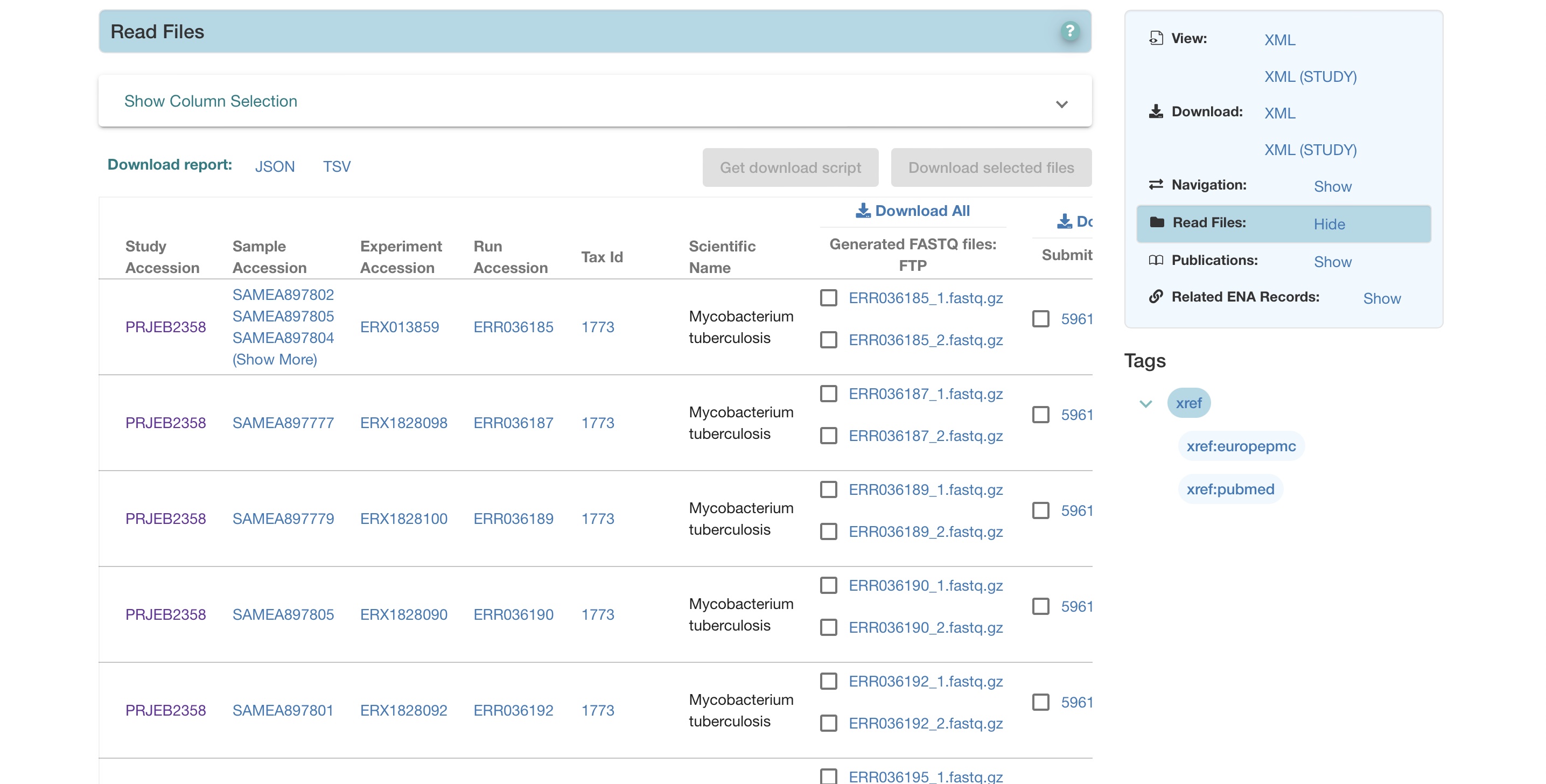Check the ERR036185_1.fastq.gz checkbox

(828, 298)
